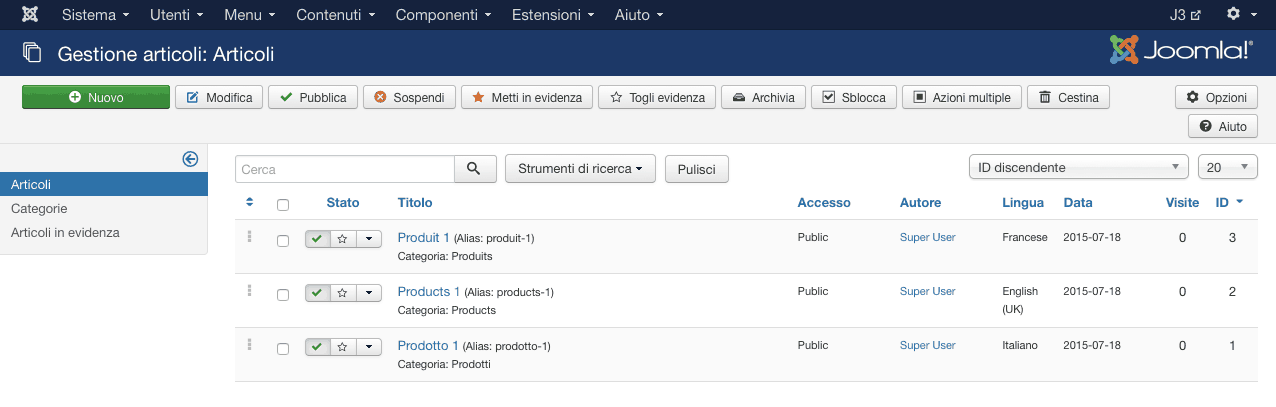The width and height of the screenshot is (1276, 407).
Task: Click drag handle of Prodotto 1 row
Action: pos(249,345)
